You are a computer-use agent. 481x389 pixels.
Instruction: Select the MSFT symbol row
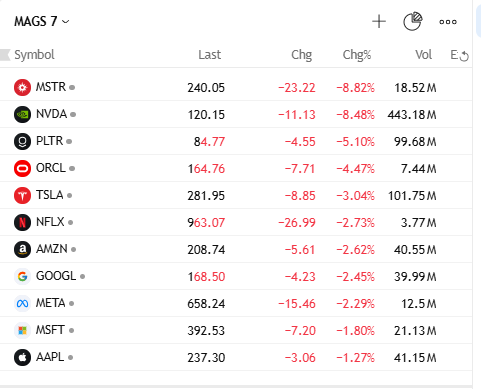[x=236, y=330]
